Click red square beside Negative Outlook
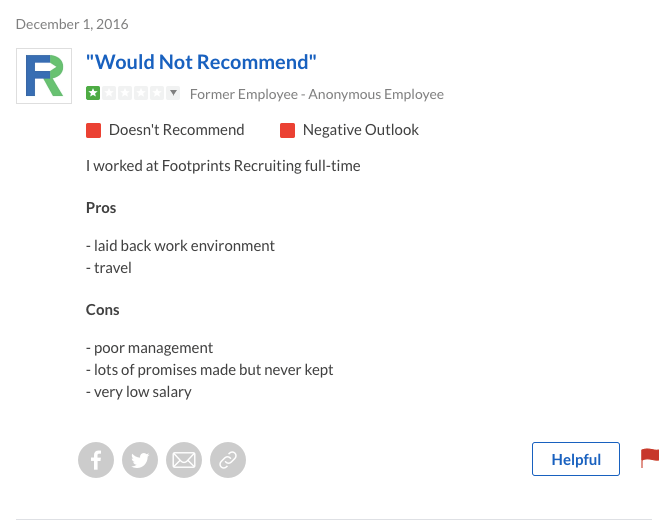The height and width of the screenshot is (523, 671). click(x=287, y=130)
